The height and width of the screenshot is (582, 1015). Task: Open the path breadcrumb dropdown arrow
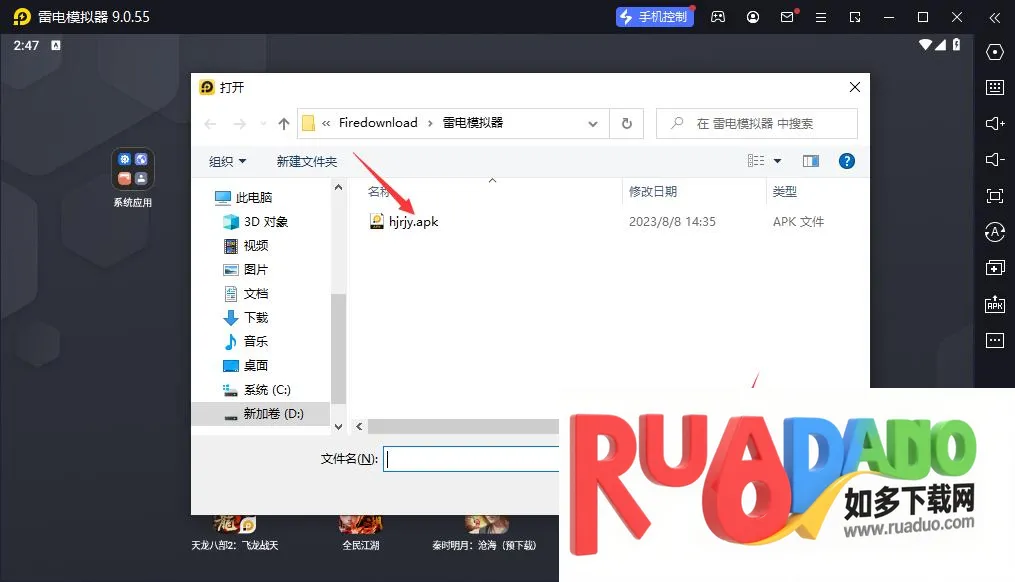[x=593, y=122]
